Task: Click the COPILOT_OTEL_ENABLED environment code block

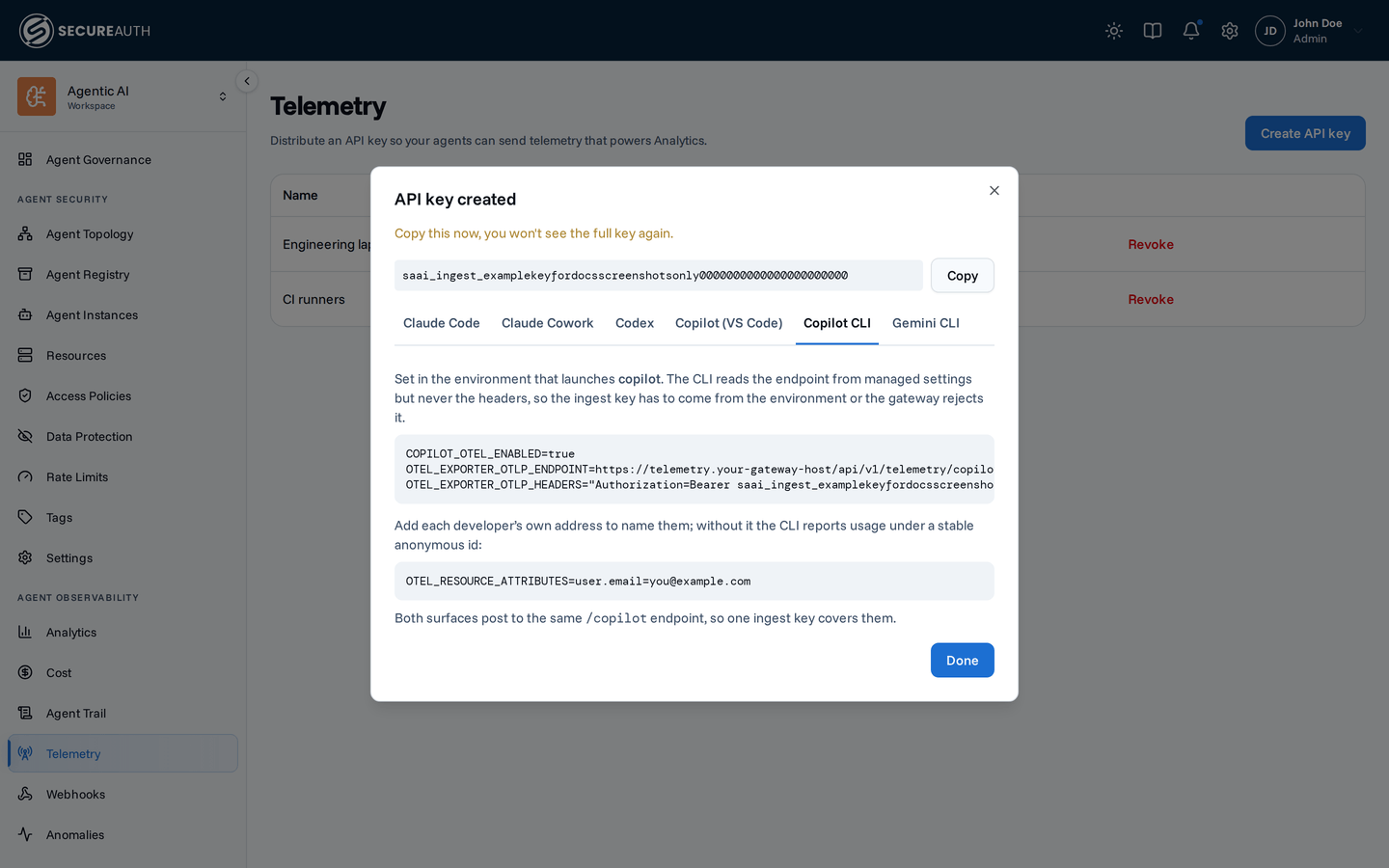Action: 694,470
